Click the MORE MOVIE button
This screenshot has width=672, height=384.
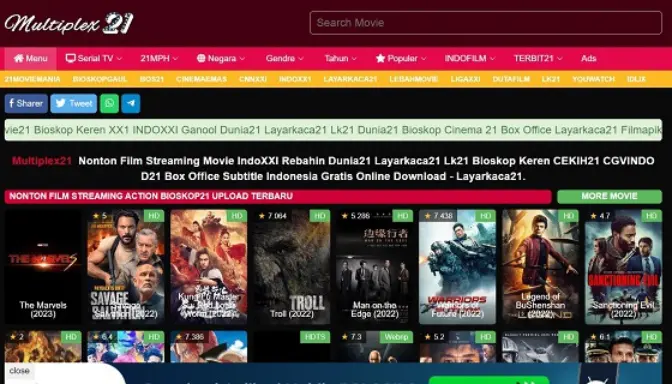(x=609, y=196)
